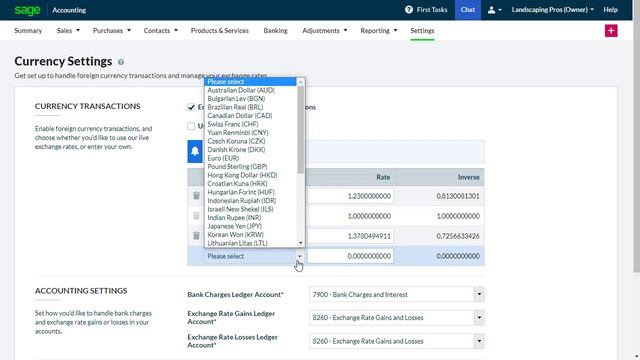Choose Swiss Franc (CHF) from list
This screenshot has width=640, height=360.
[250, 124]
